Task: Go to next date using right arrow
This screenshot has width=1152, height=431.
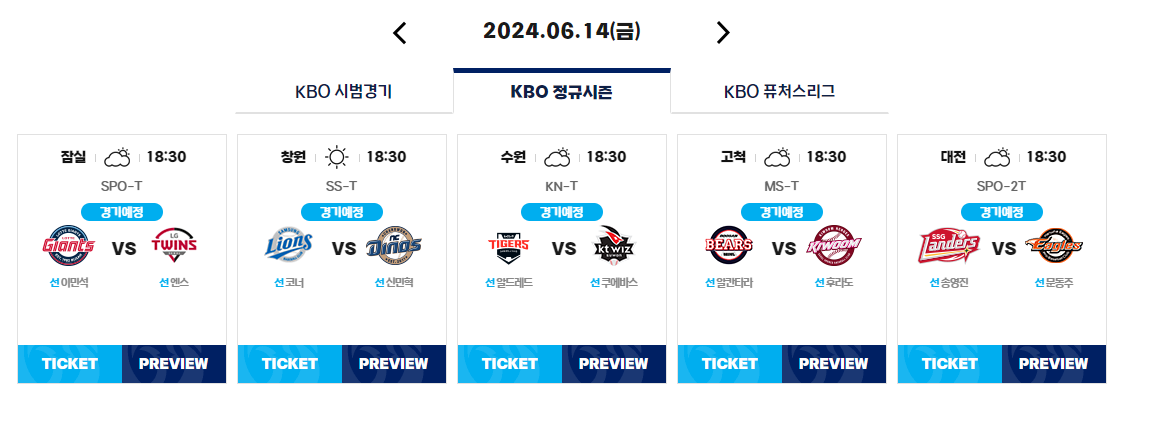Action: coord(723,32)
